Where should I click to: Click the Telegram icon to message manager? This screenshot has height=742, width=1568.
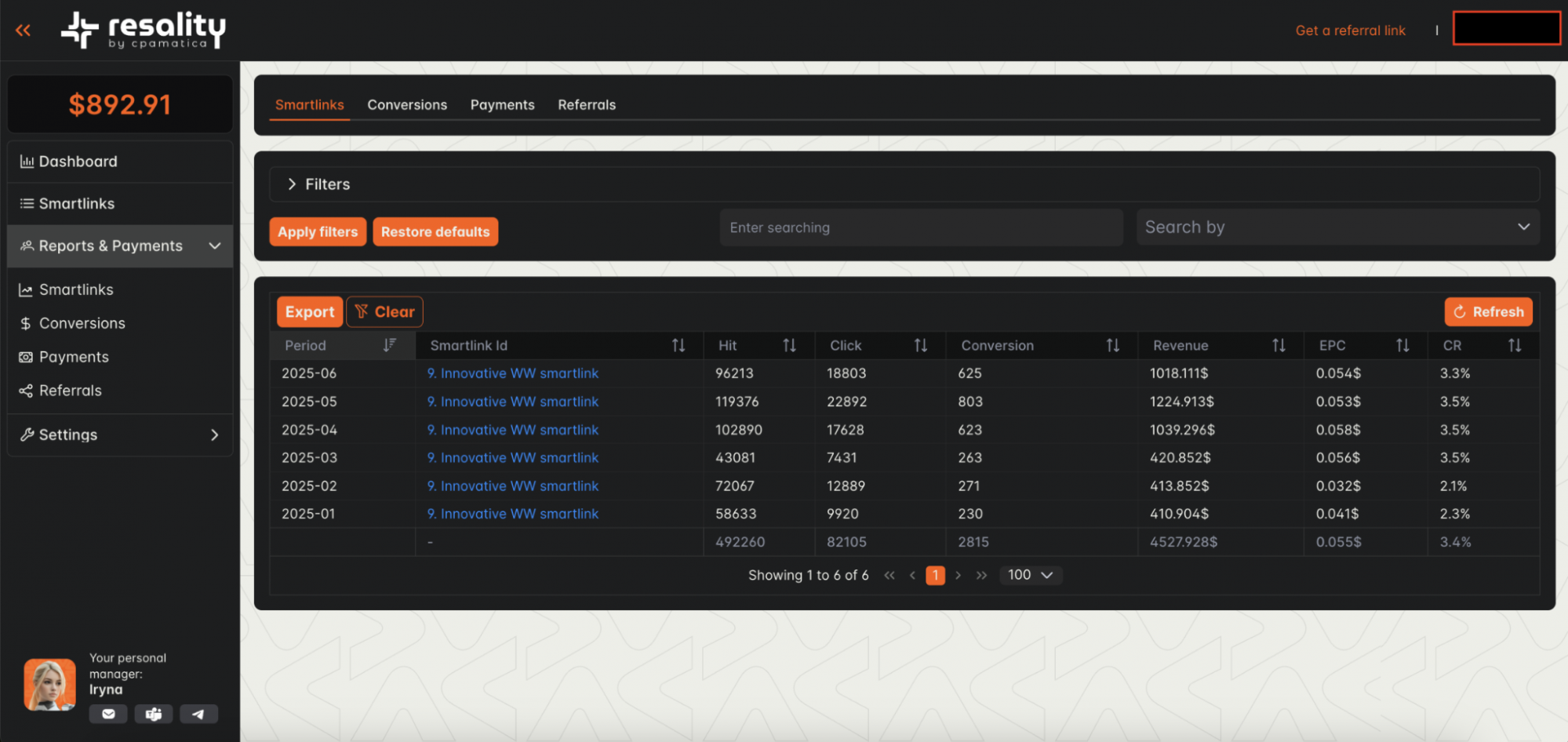click(198, 714)
